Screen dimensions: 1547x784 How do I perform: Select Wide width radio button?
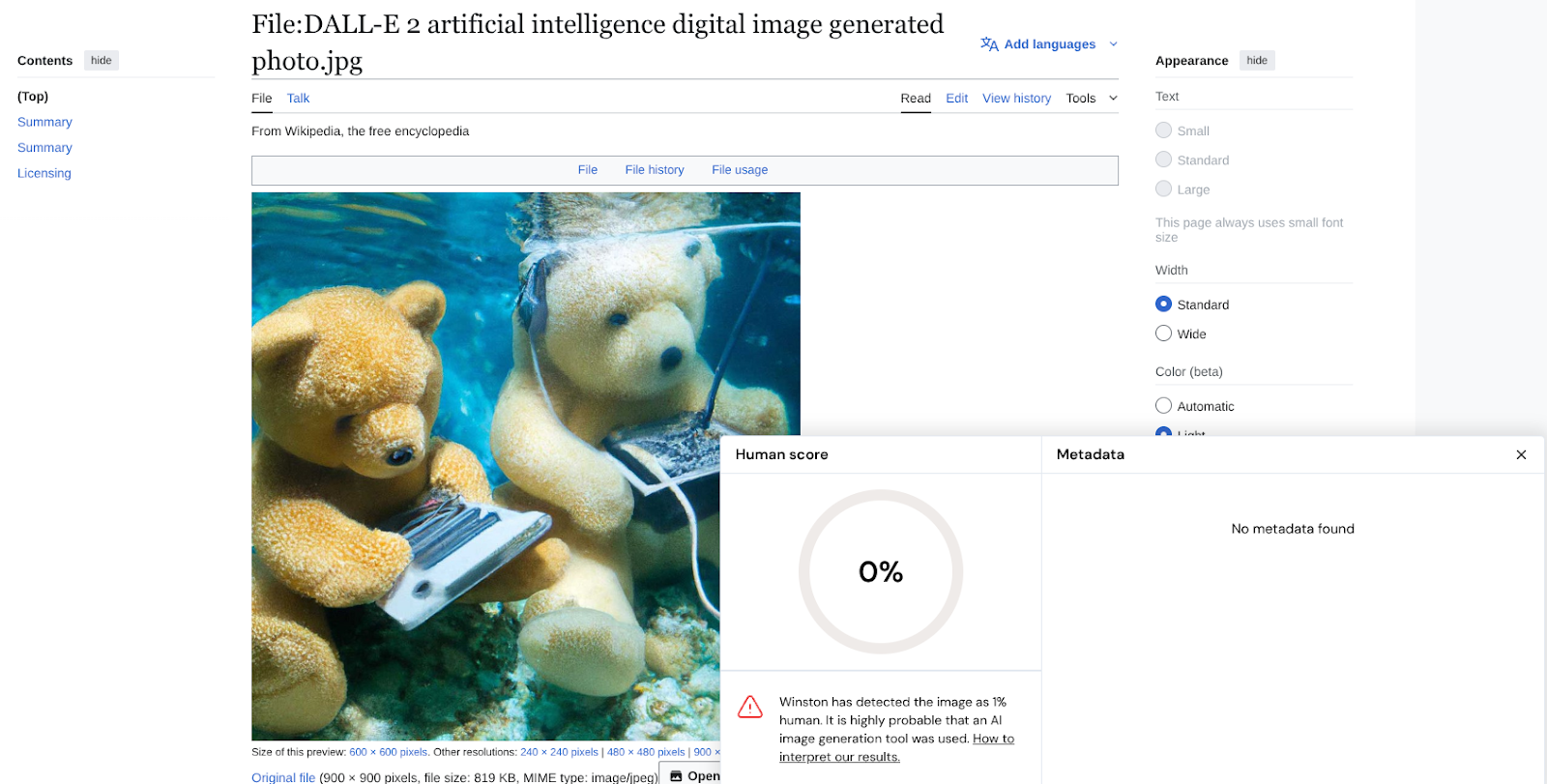1163,333
